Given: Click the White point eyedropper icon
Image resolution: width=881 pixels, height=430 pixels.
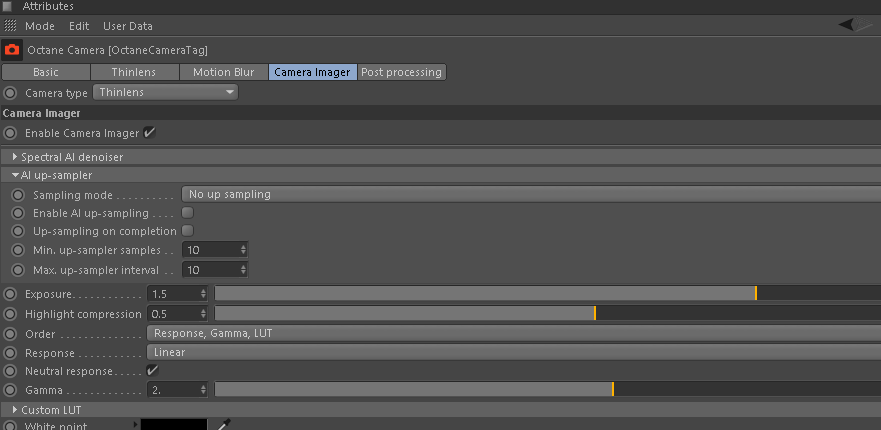Looking at the screenshot, I should 224,425.
